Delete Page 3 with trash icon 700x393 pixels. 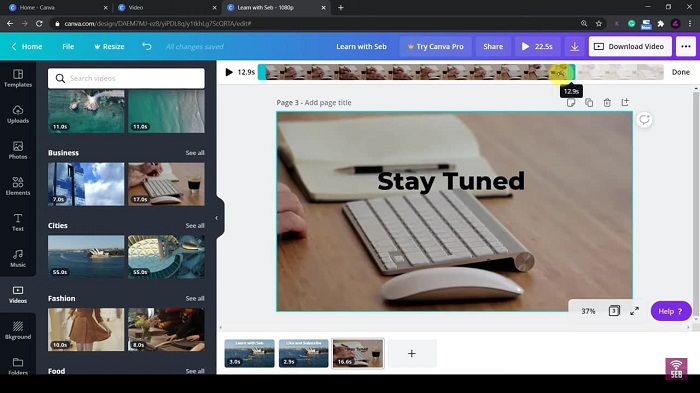[x=607, y=103]
